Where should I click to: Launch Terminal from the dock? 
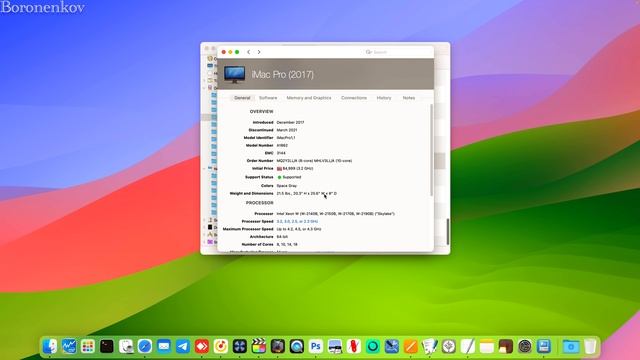[x=107, y=347]
